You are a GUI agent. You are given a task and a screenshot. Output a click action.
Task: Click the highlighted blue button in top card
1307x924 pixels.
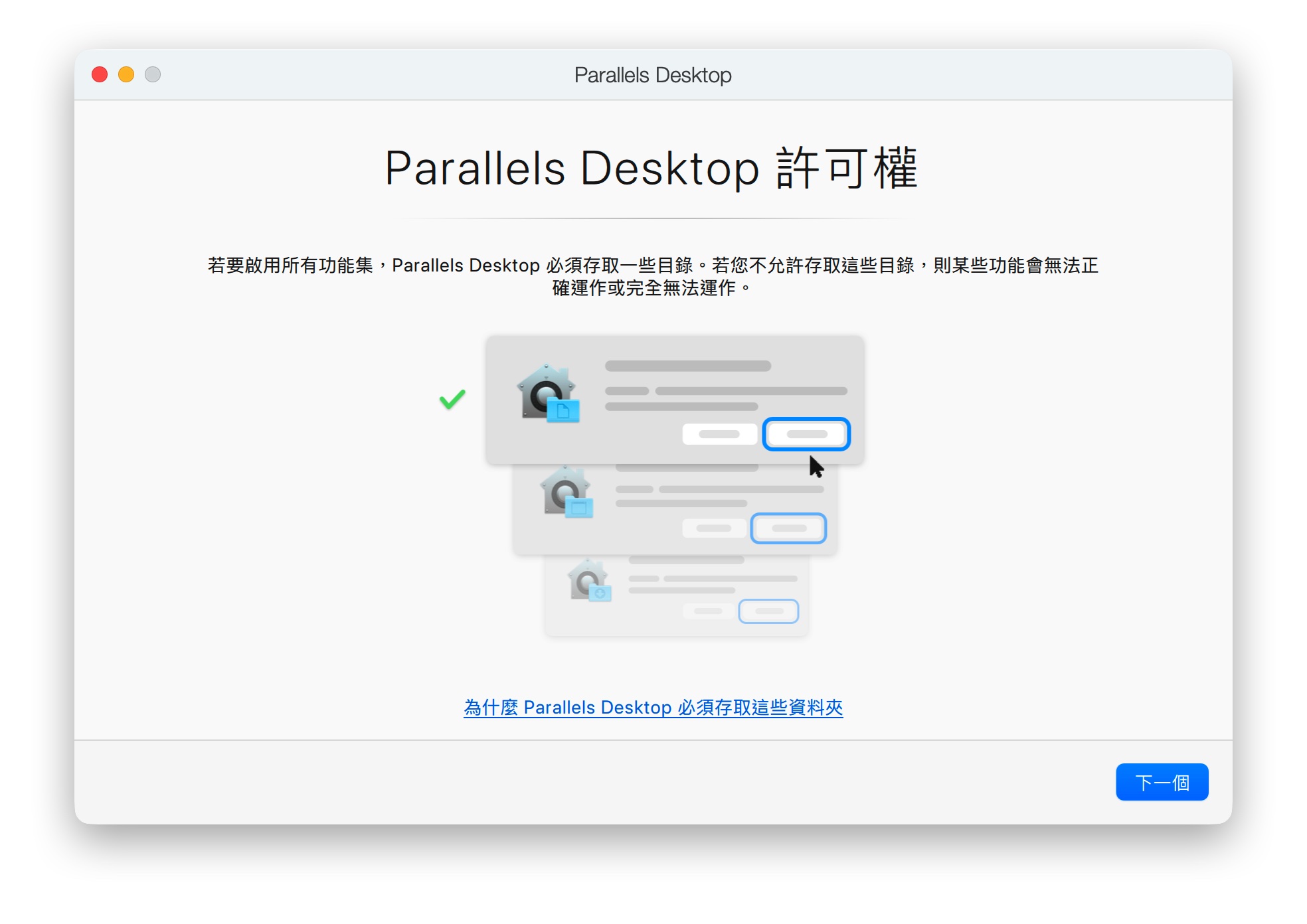[806, 434]
